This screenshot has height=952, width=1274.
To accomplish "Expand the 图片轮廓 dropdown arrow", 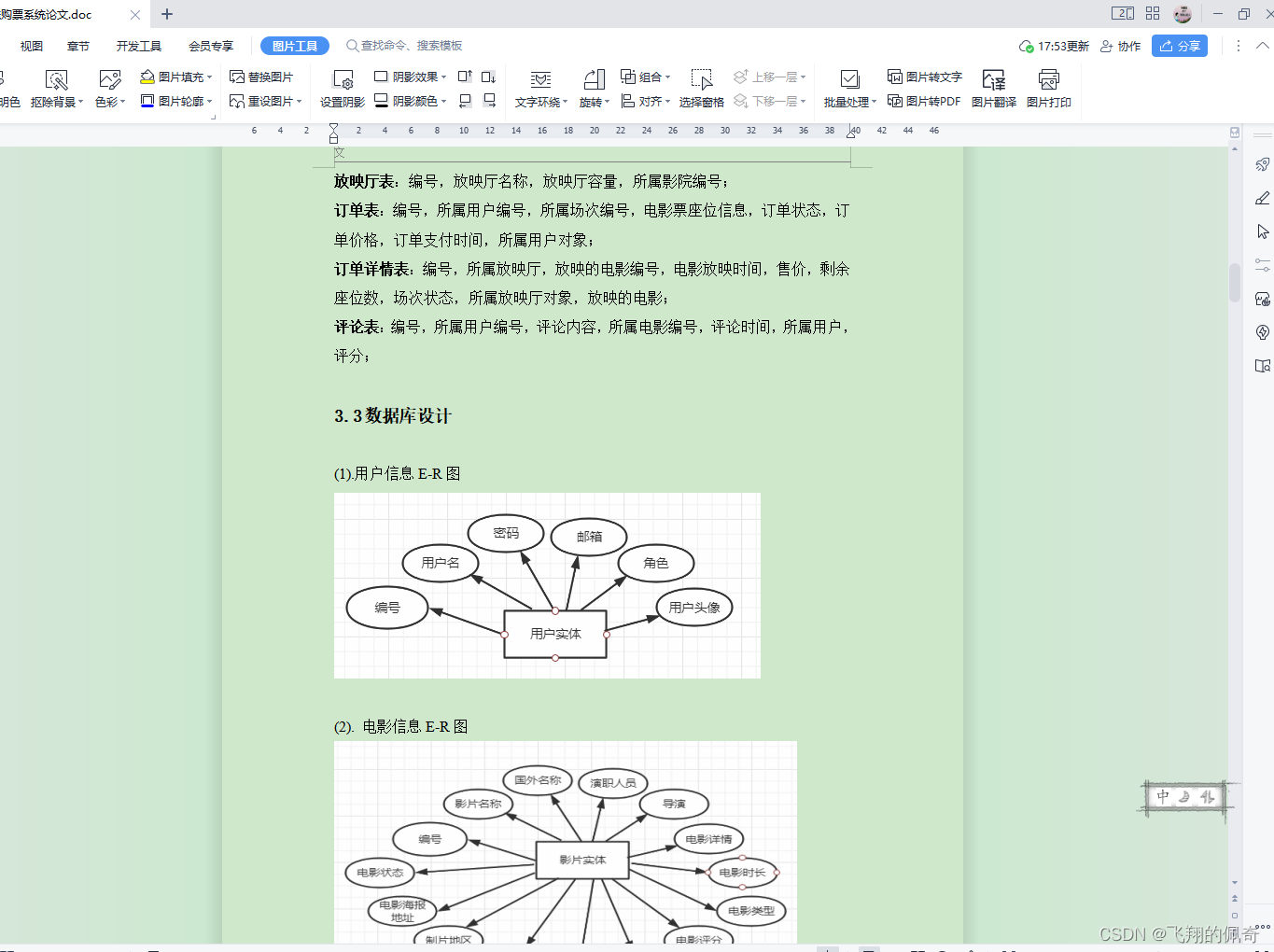I will coord(210,102).
